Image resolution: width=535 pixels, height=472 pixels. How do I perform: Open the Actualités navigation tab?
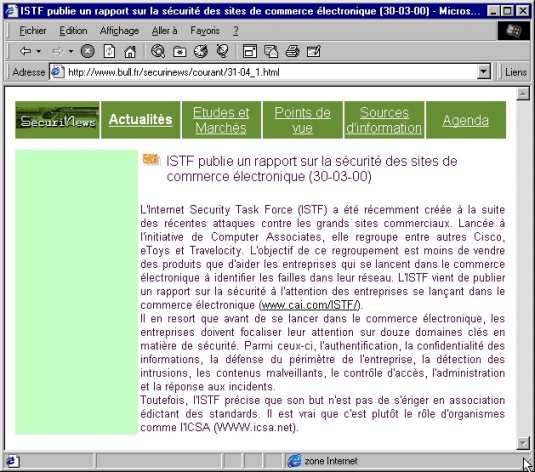click(x=141, y=120)
